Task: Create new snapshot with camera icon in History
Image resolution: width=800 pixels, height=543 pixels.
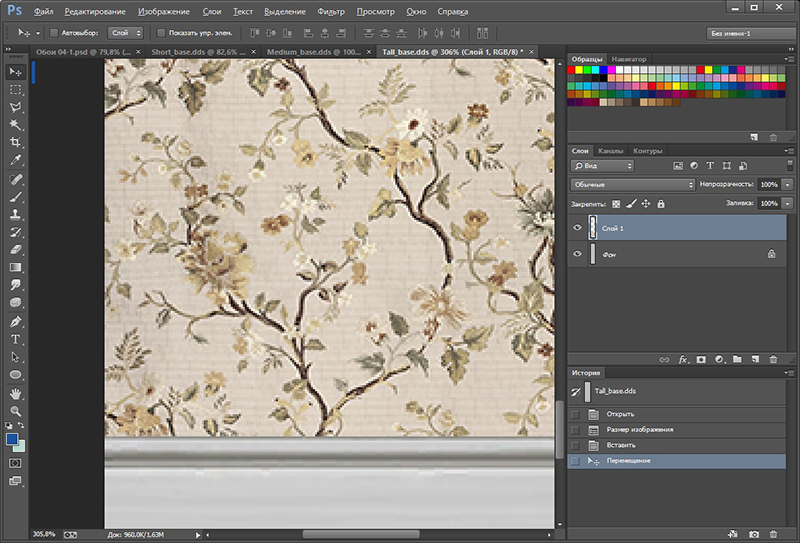Action: click(x=754, y=535)
